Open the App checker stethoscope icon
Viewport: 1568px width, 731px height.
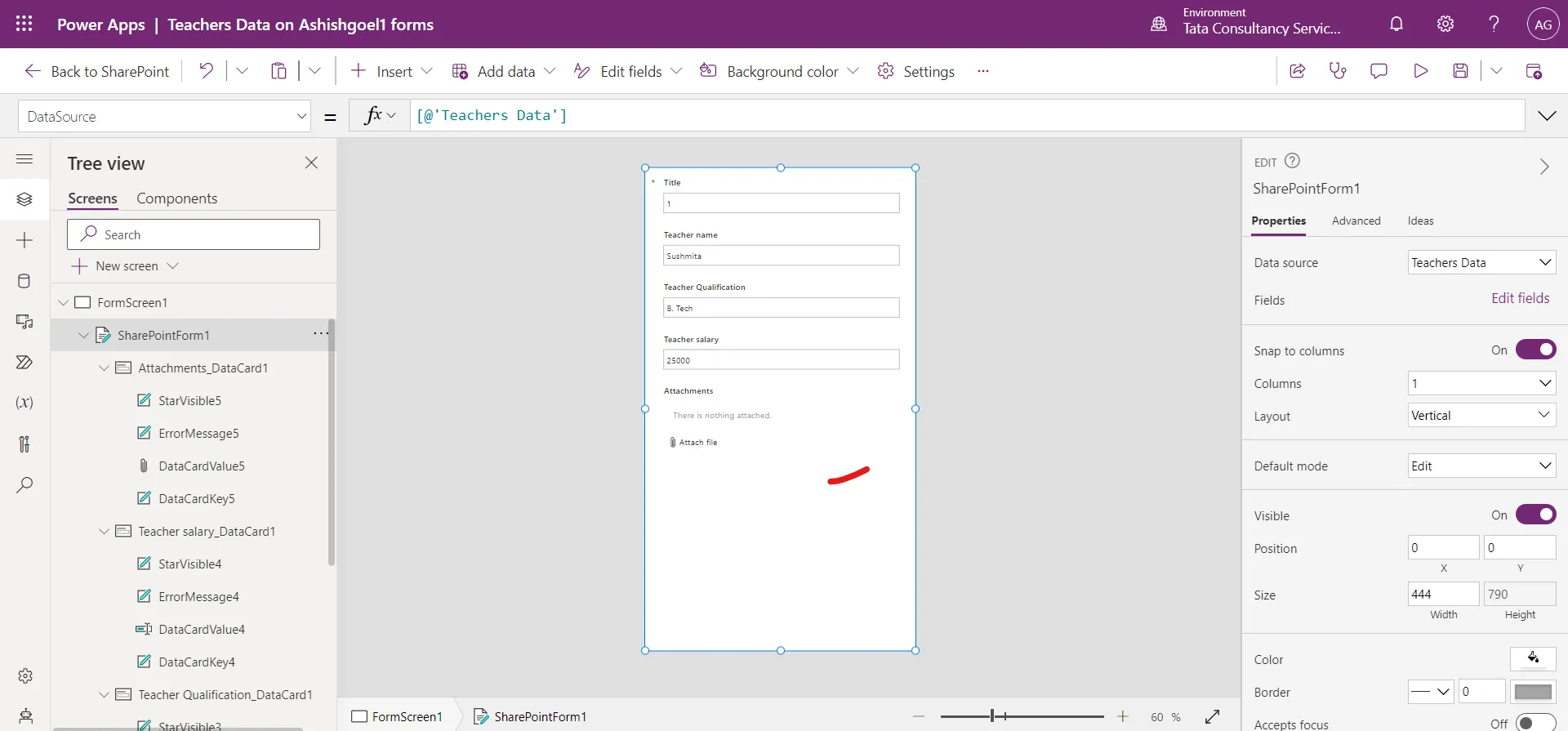1338,71
